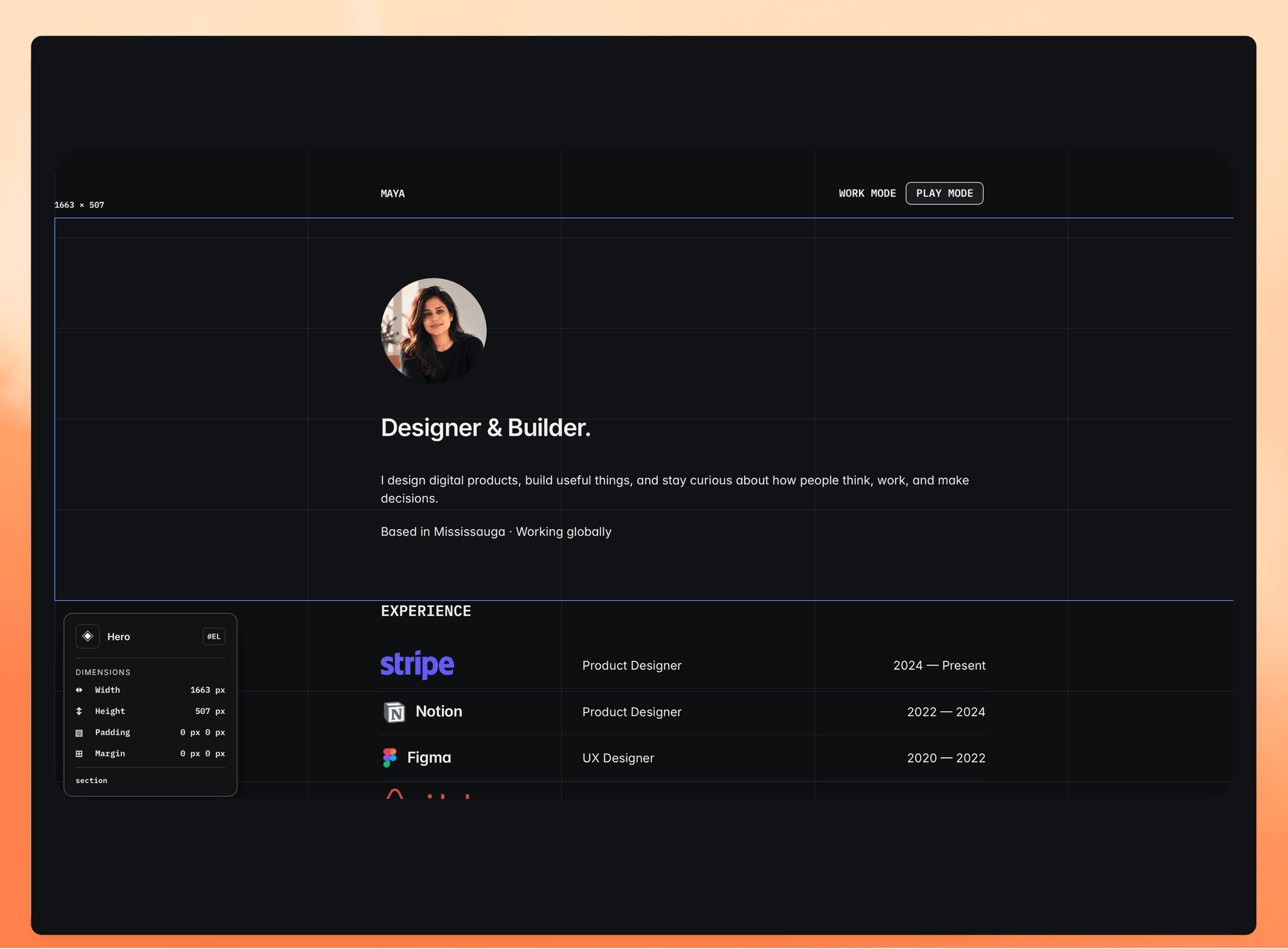Image resolution: width=1288 pixels, height=949 pixels.
Task: Click the #EL badge in inspector panel
Action: point(214,636)
